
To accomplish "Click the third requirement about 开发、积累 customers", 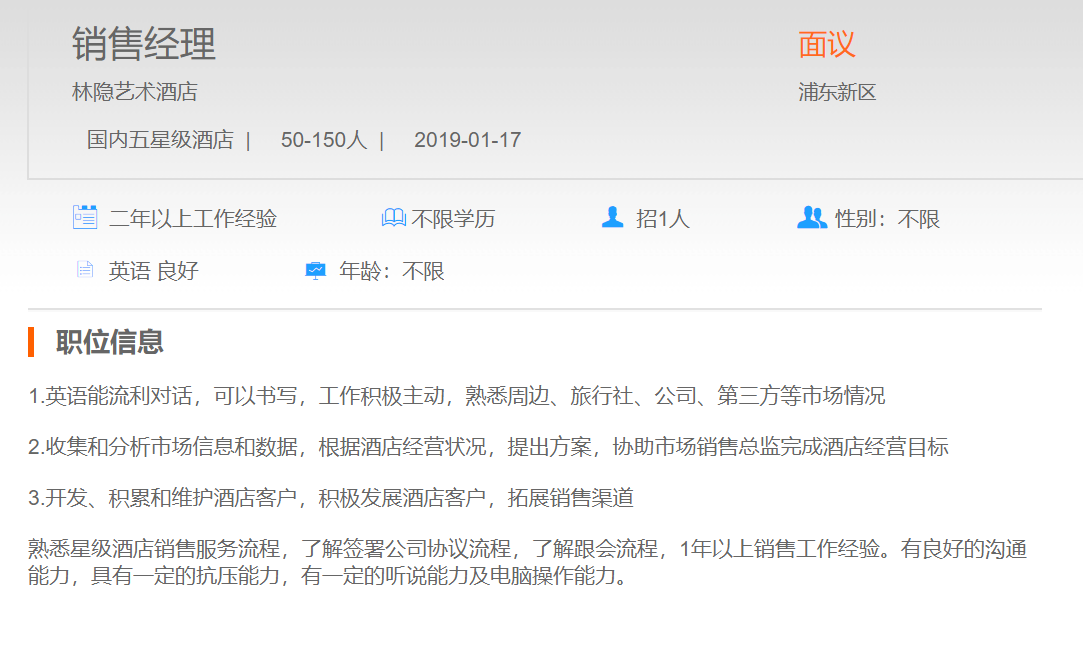I will click(330, 498).
